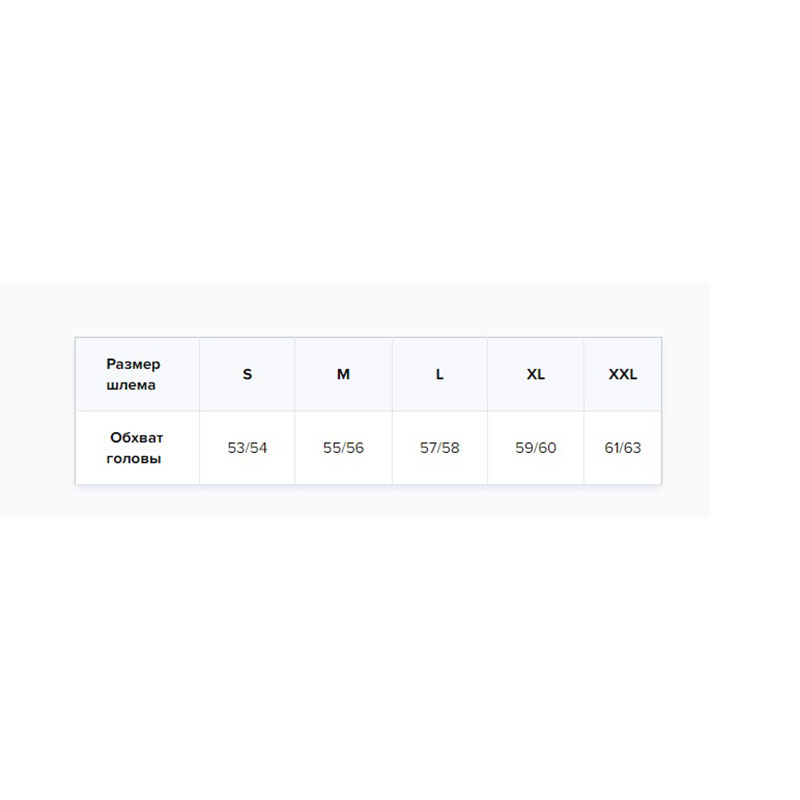The image size is (800, 800).
Task: Click the word 'Обхват' in second row
Action: coord(136,438)
